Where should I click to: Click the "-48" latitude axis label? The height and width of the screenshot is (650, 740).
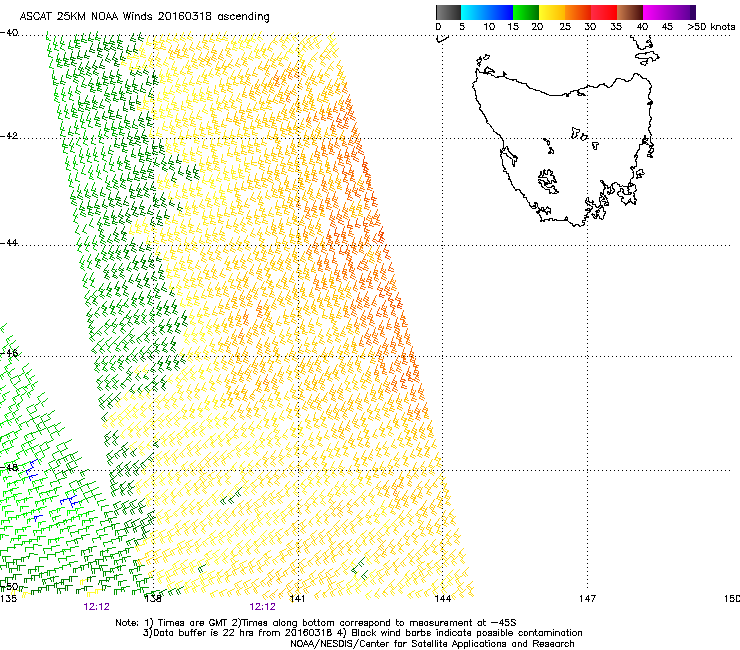(x=9, y=467)
